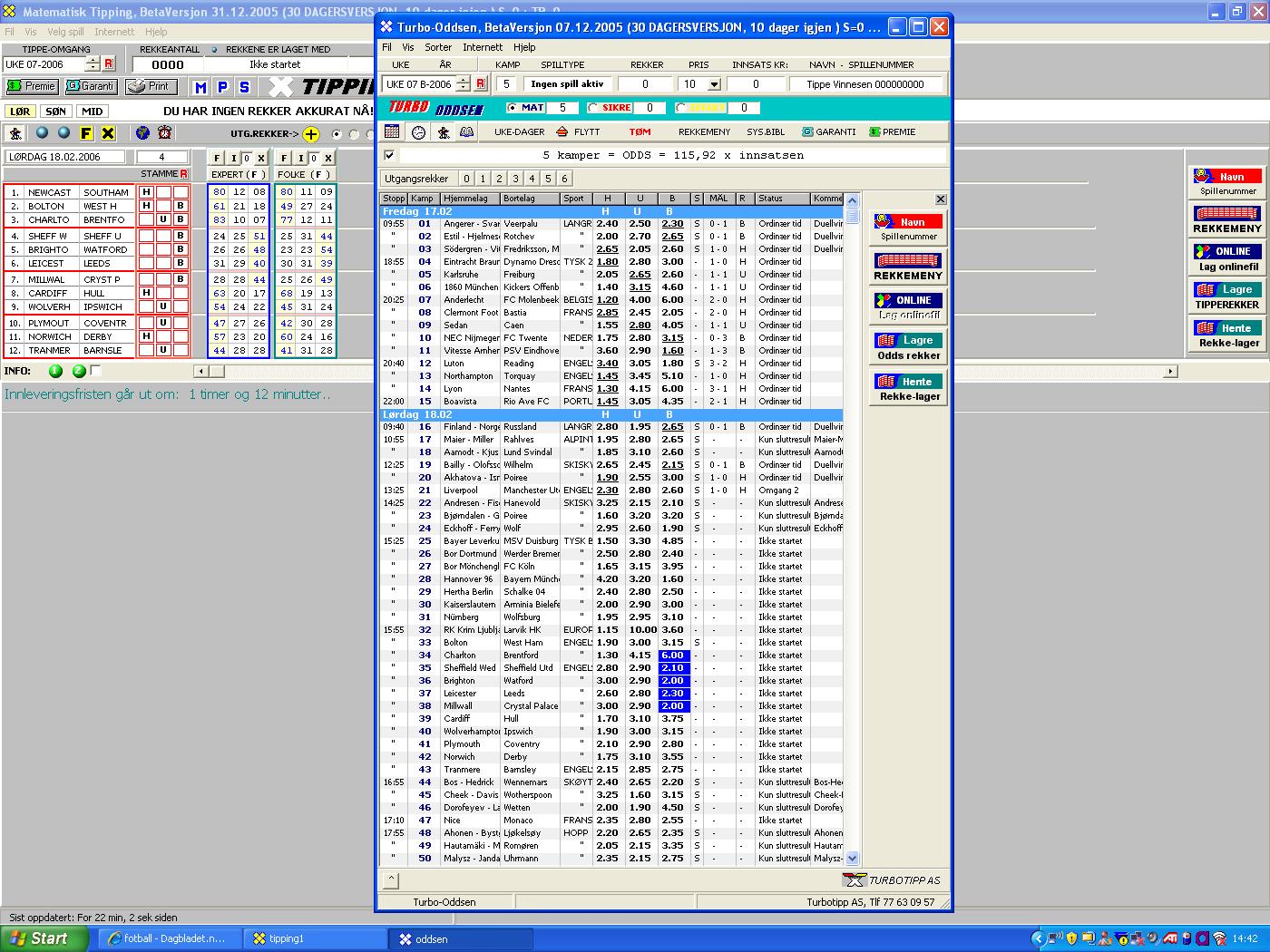The image size is (1270, 952).
Task: Open Fil menu in Turbo-Oddsen
Action: (x=386, y=47)
